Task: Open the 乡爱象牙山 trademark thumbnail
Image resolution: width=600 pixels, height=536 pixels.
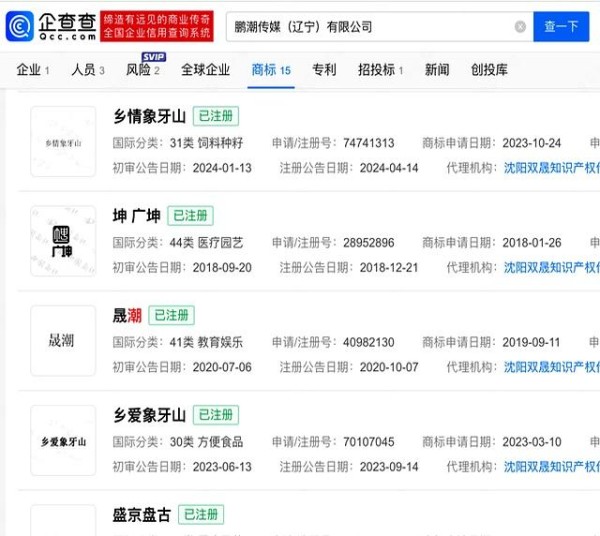Action: point(63,440)
